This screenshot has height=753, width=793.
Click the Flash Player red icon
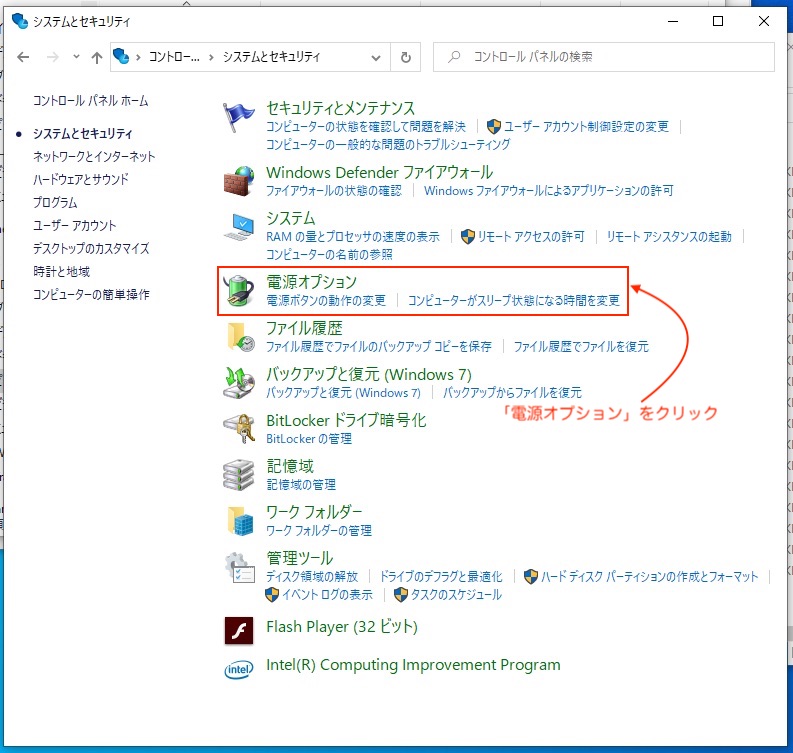tap(239, 628)
